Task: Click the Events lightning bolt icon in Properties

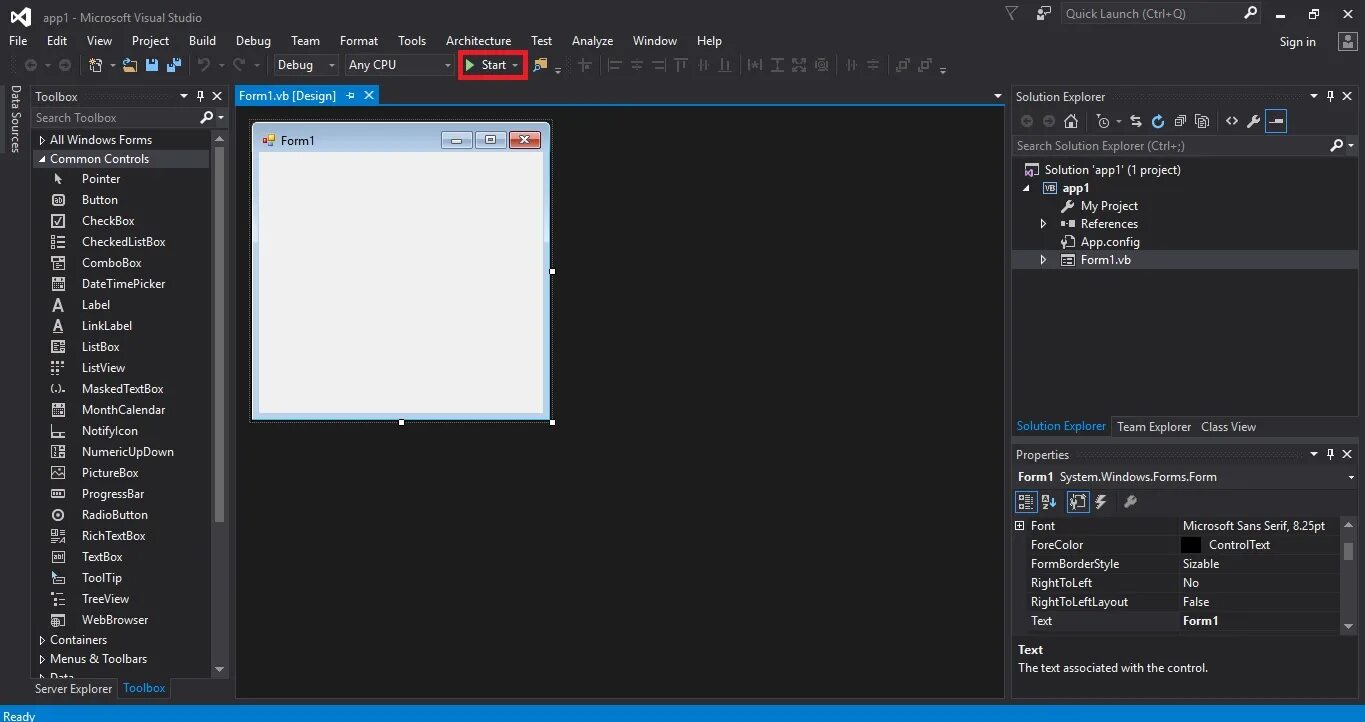Action: [1101, 502]
